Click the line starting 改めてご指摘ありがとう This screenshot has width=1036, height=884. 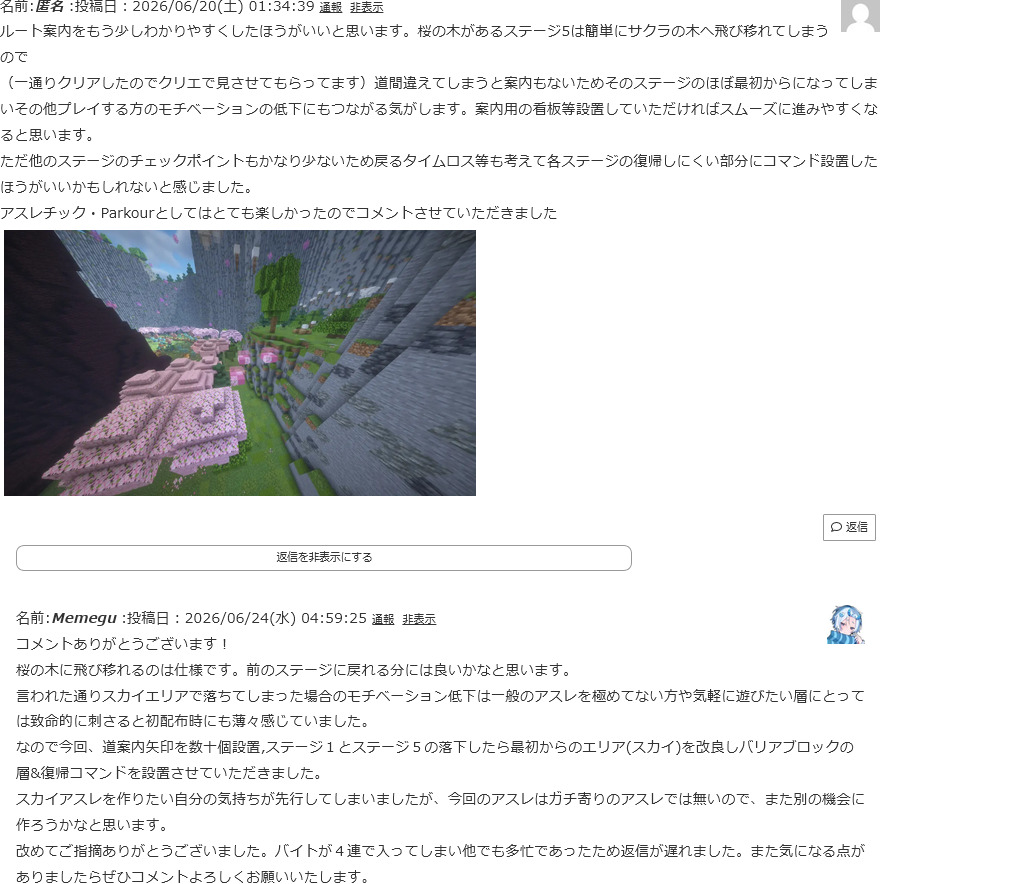pyautogui.click(x=440, y=851)
